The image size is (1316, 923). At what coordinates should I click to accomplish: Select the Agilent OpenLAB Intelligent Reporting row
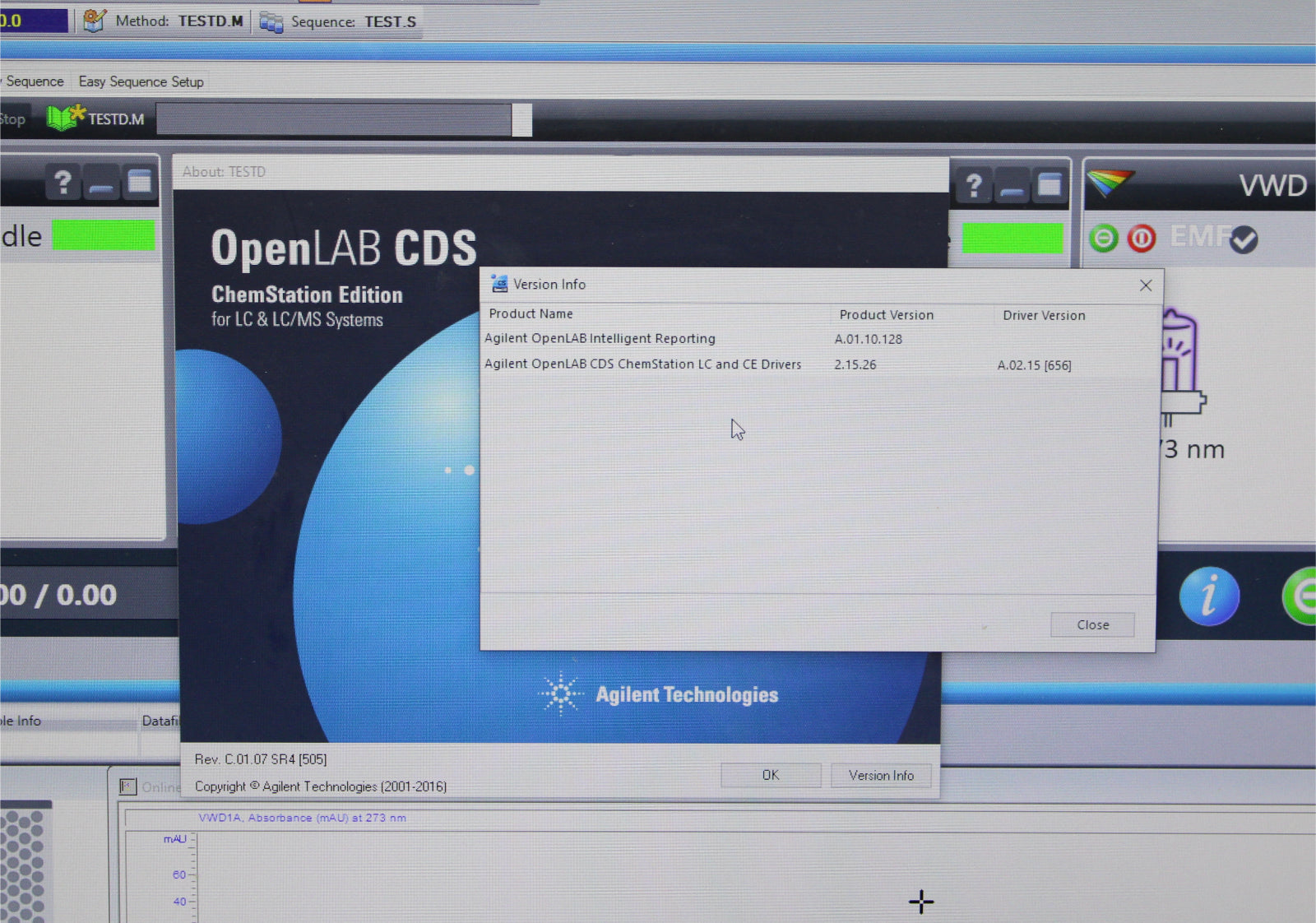pyautogui.click(x=818, y=339)
